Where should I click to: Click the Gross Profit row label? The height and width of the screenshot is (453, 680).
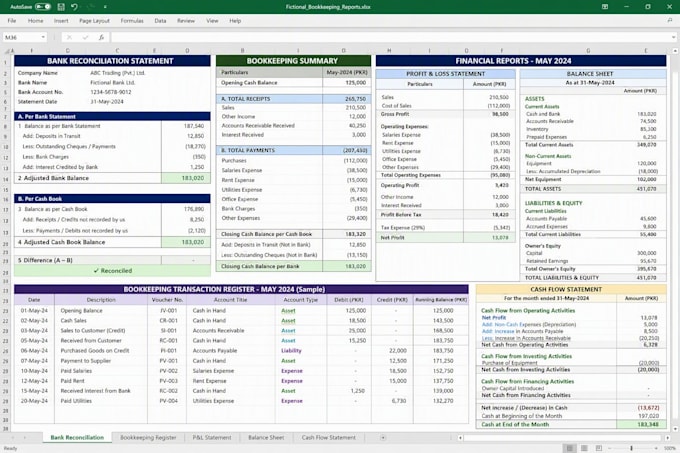pyautogui.click(x=395, y=114)
